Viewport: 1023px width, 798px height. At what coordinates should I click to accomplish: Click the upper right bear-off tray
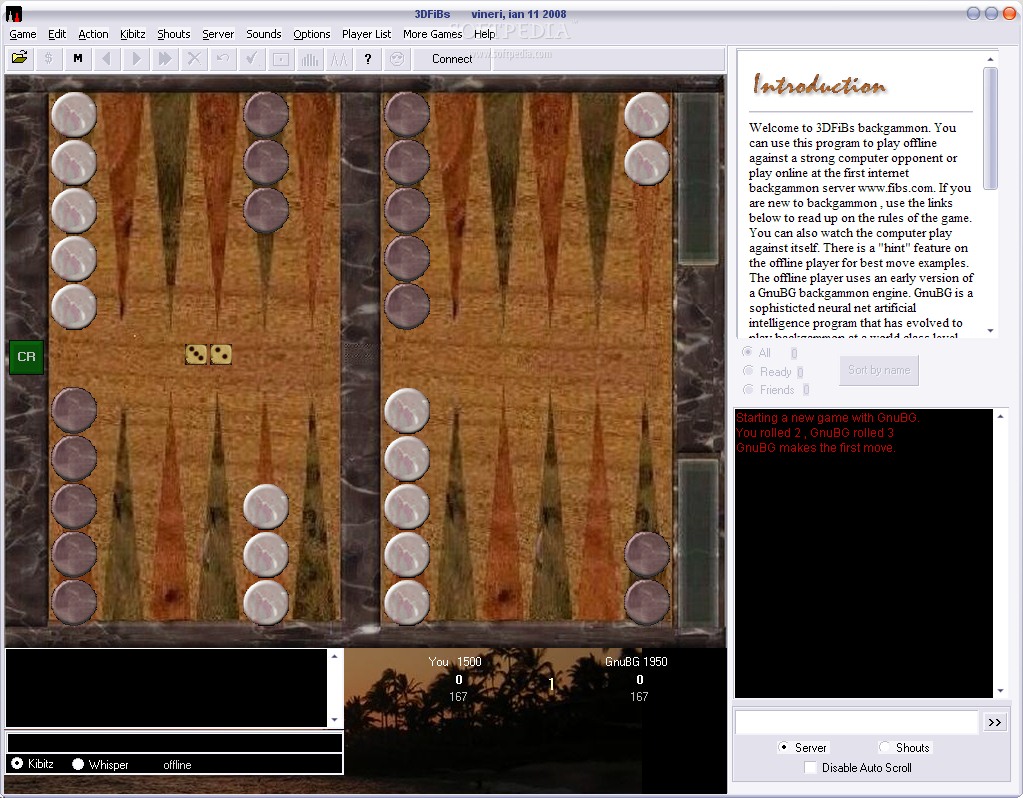click(x=697, y=179)
